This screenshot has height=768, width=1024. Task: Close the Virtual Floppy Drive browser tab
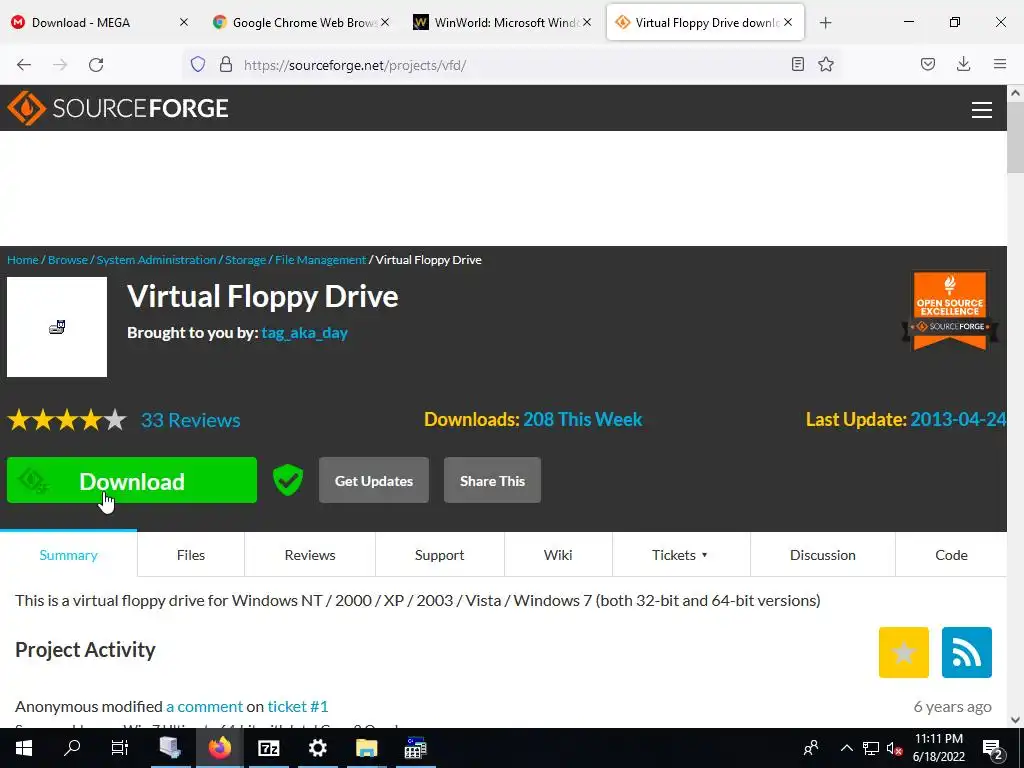(788, 23)
